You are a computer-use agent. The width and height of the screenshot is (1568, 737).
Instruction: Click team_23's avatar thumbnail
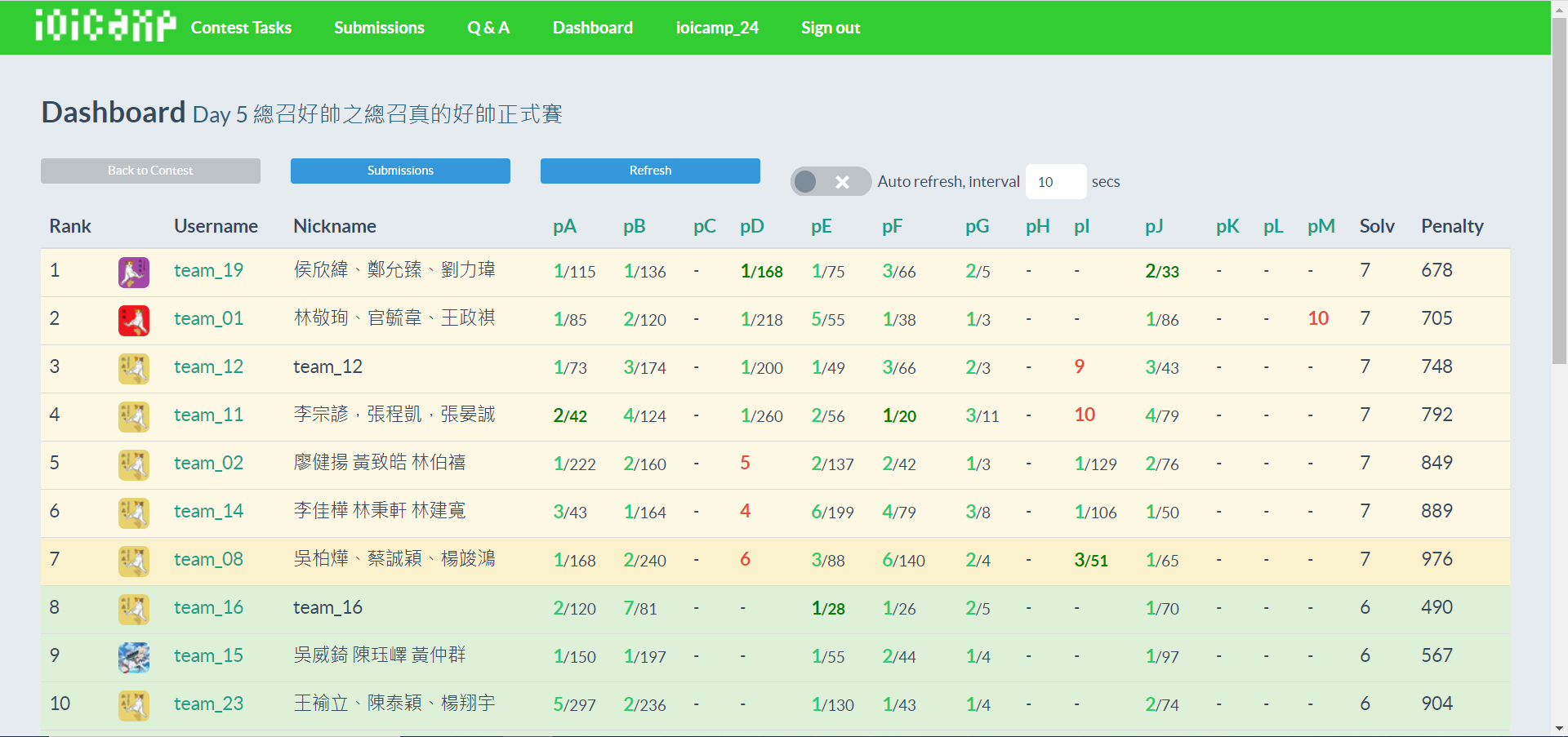click(134, 706)
